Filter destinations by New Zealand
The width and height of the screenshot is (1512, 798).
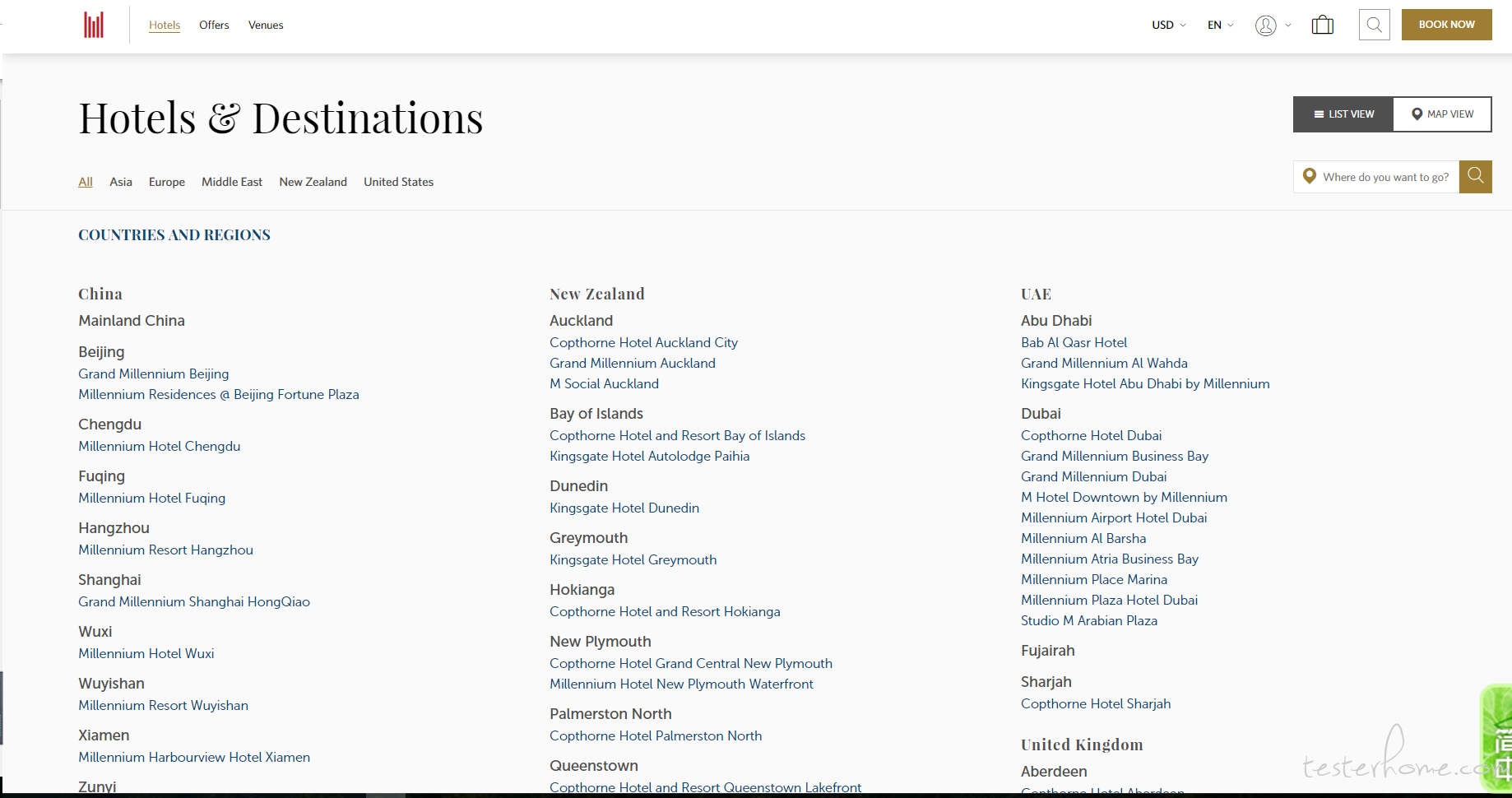coord(313,182)
